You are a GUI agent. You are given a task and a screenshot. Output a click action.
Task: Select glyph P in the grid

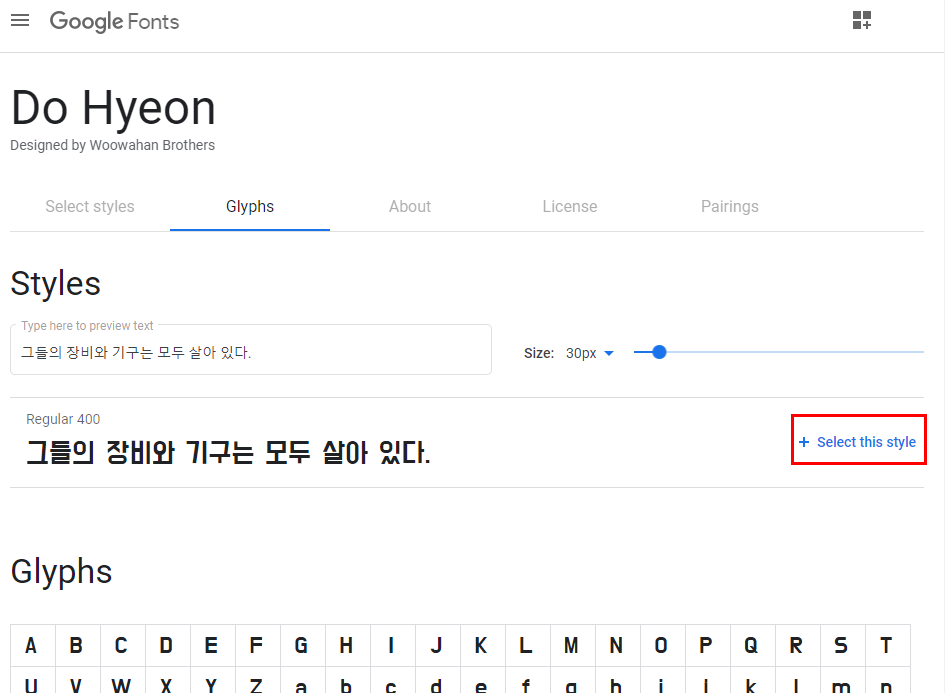(708, 645)
